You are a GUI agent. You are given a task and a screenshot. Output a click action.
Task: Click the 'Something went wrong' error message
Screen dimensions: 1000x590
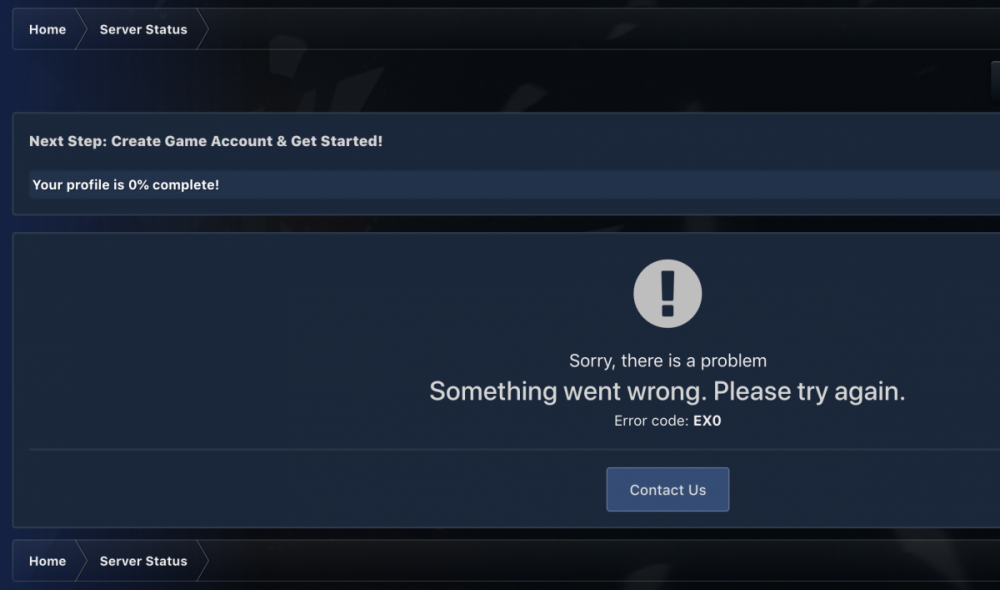point(667,391)
